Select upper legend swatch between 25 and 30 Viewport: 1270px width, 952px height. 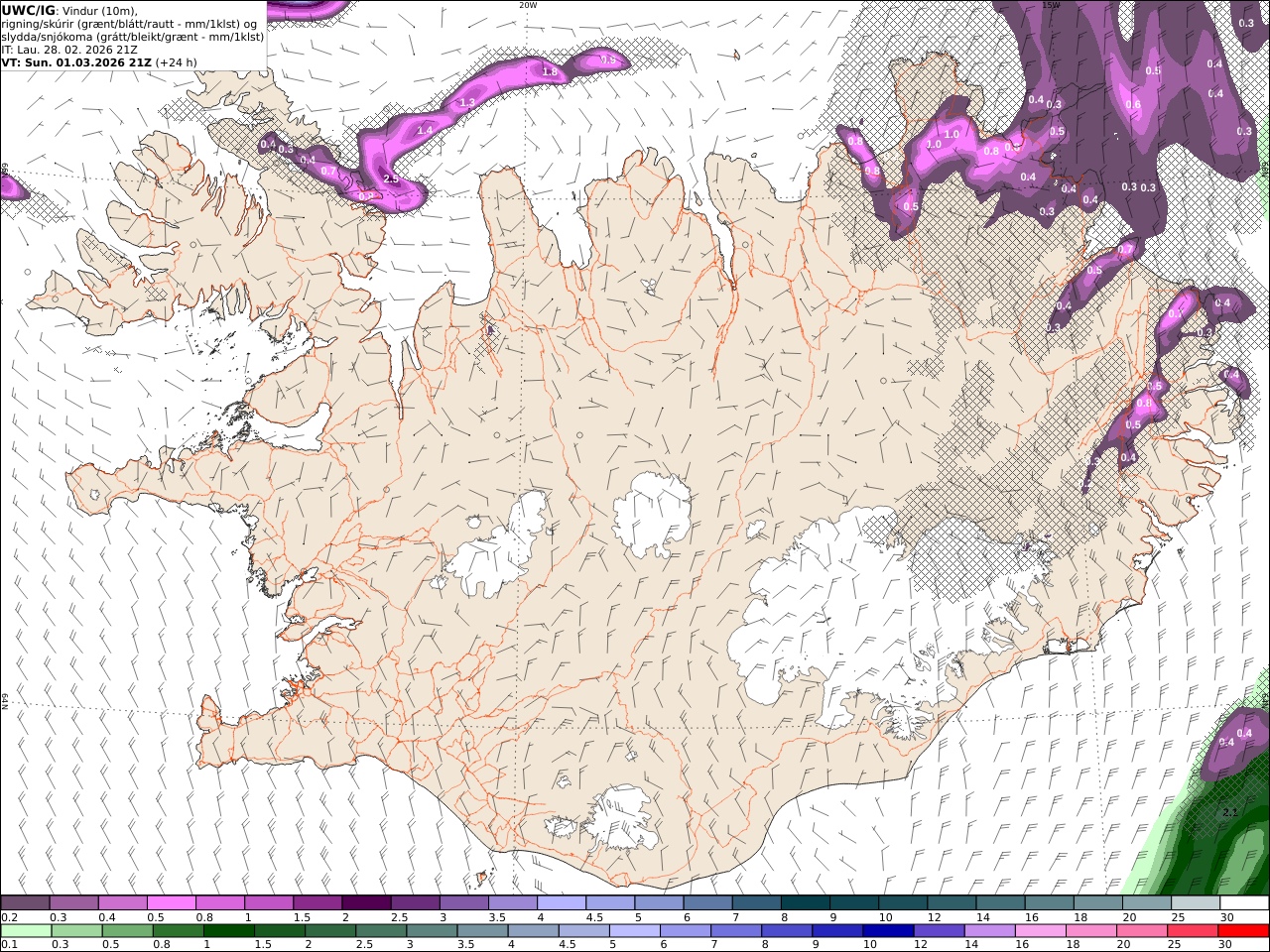click(x=1195, y=903)
